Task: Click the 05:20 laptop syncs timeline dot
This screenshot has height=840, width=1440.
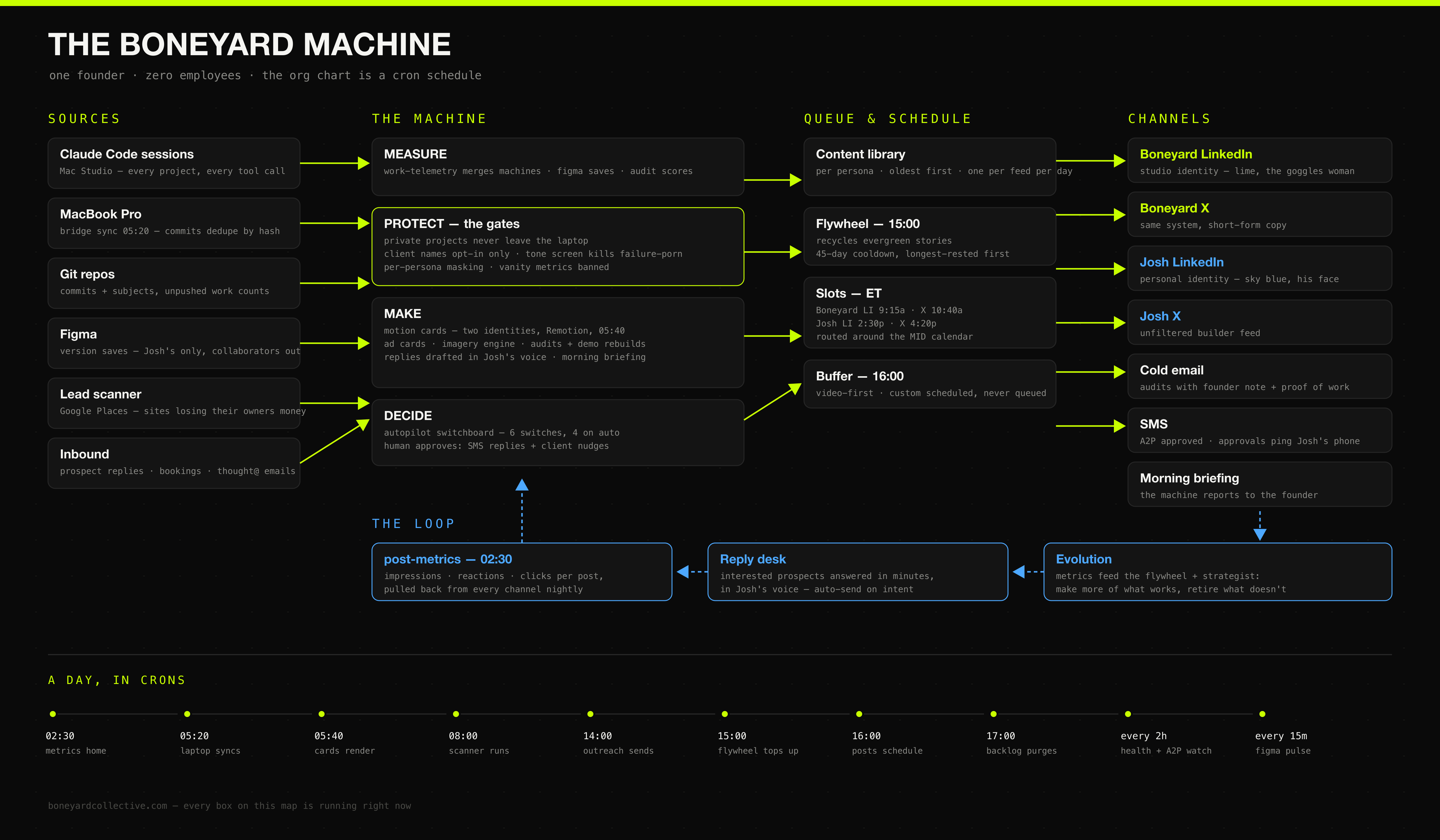Action: 187,714
